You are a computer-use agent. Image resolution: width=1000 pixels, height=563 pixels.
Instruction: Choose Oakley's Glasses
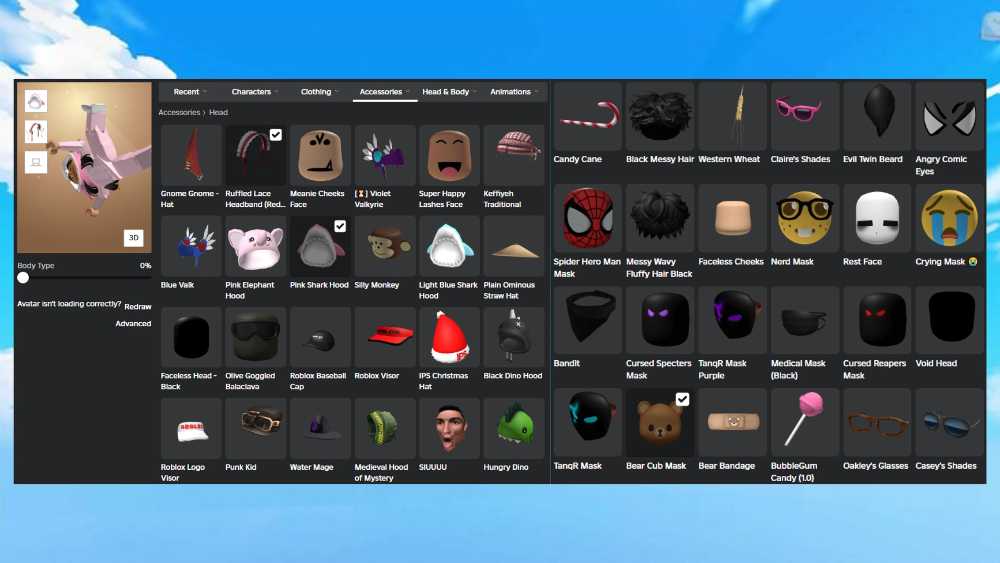tap(877, 422)
